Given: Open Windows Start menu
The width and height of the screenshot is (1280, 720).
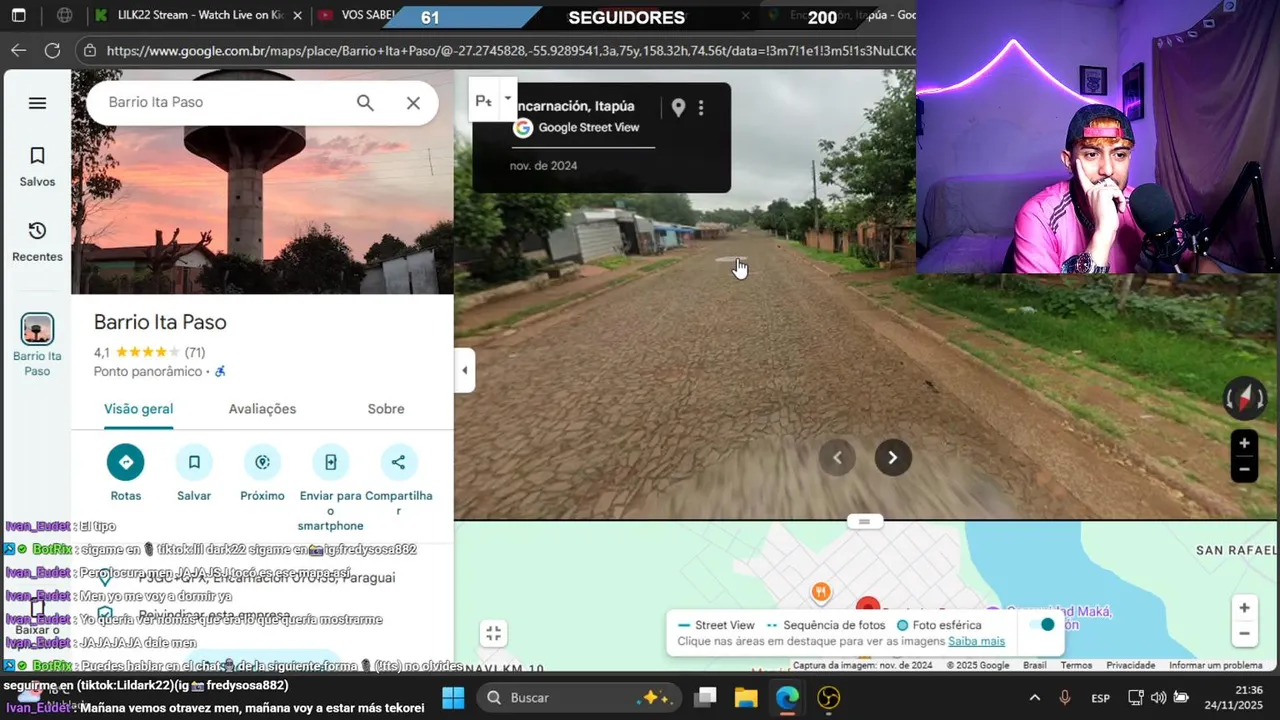Looking at the screenshot, I should click(x=453, y=697).
